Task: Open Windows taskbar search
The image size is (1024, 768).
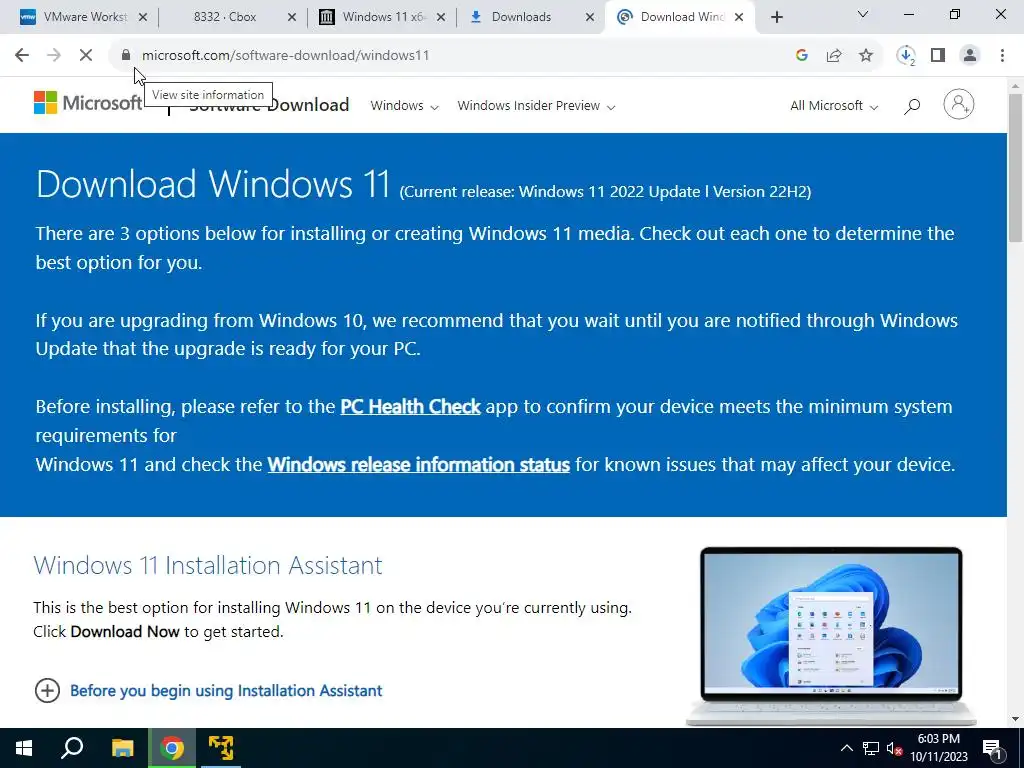Action: [72, 748]
